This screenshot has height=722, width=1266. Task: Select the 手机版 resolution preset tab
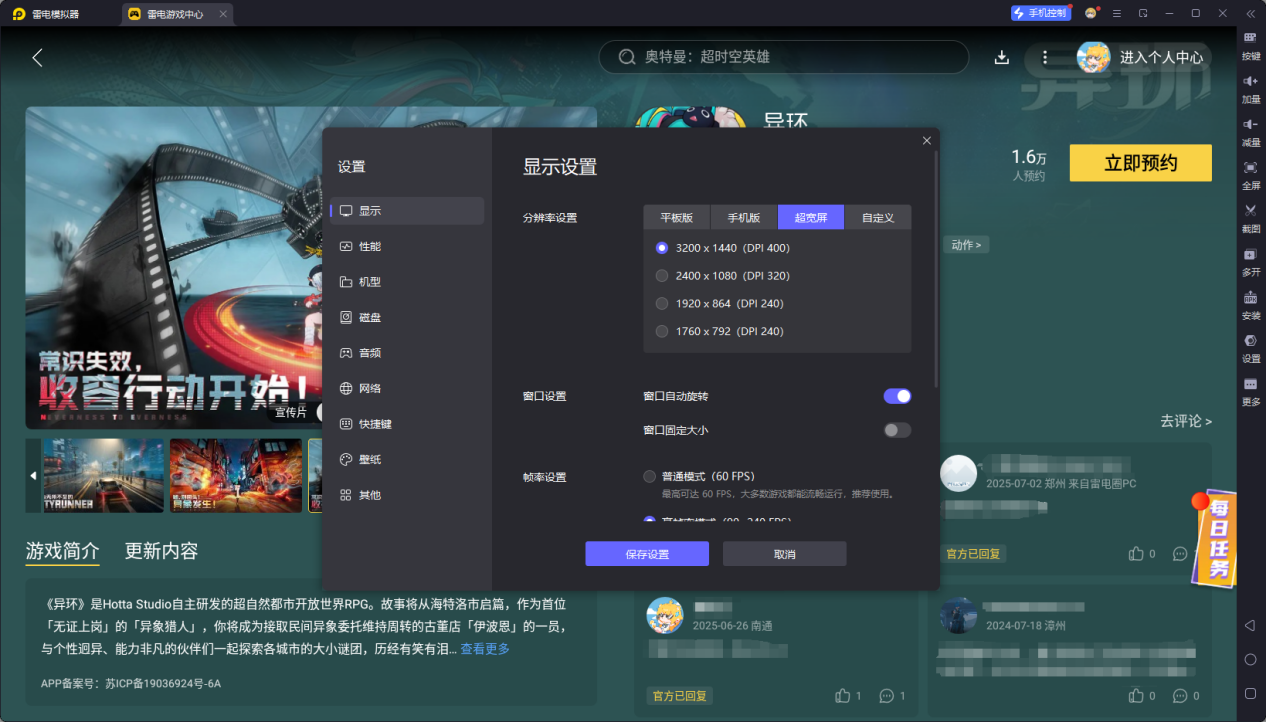coord(743,217)
